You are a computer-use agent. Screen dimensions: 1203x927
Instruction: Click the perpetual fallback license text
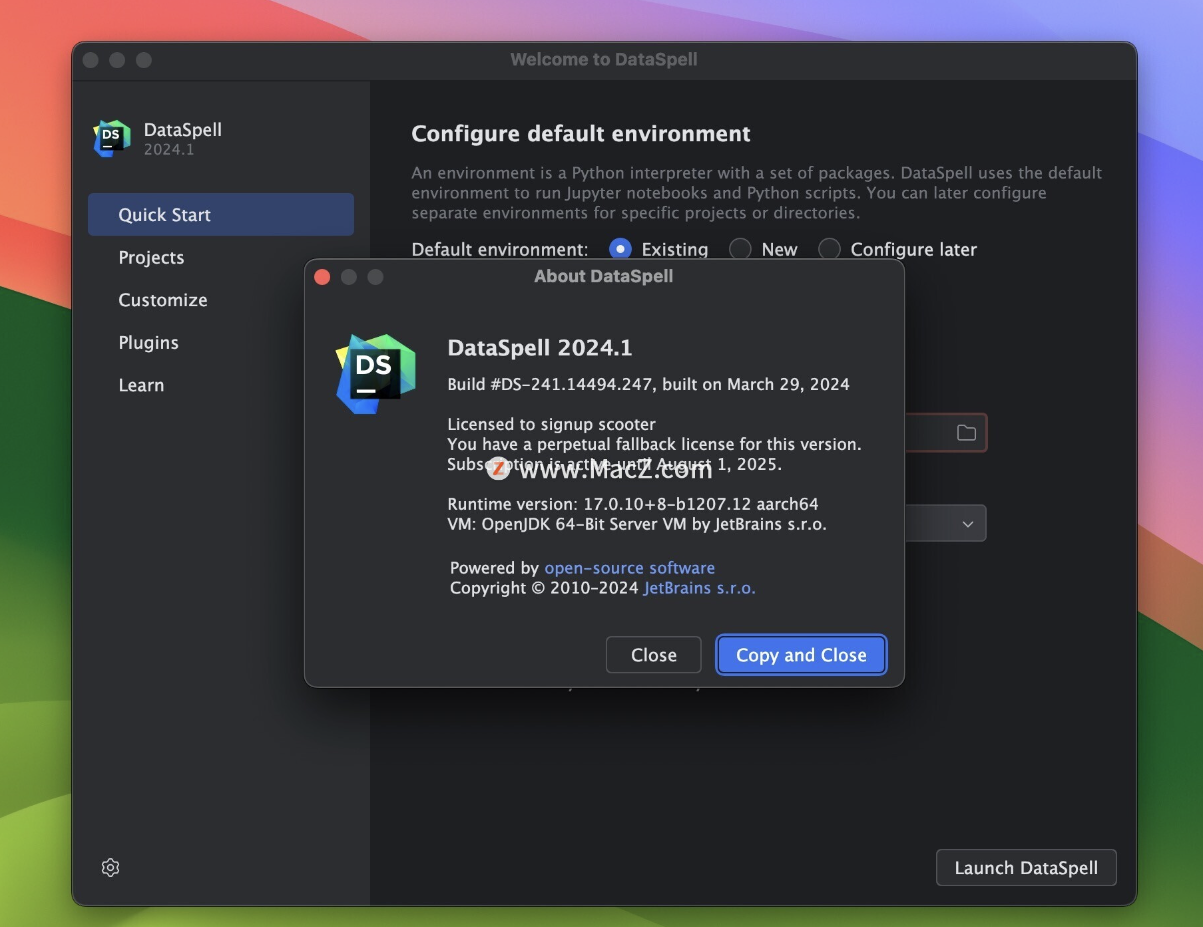654,444
